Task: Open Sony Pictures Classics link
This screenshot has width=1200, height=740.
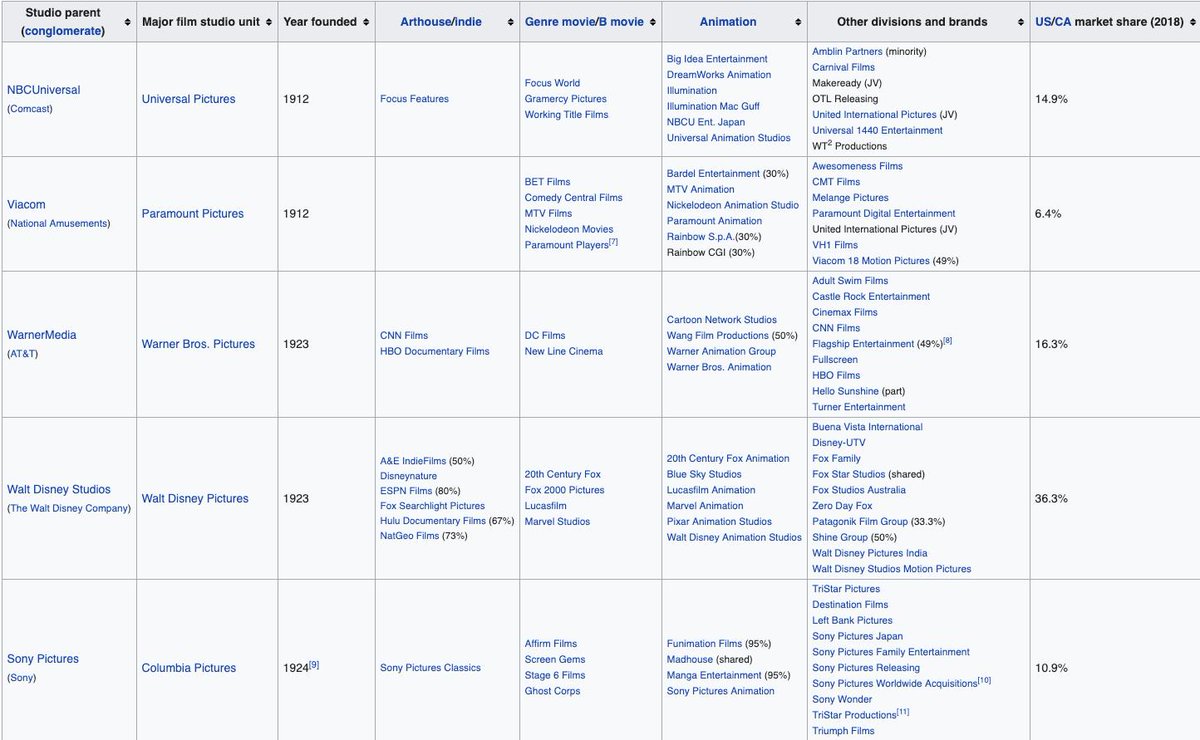Action: 431,668
